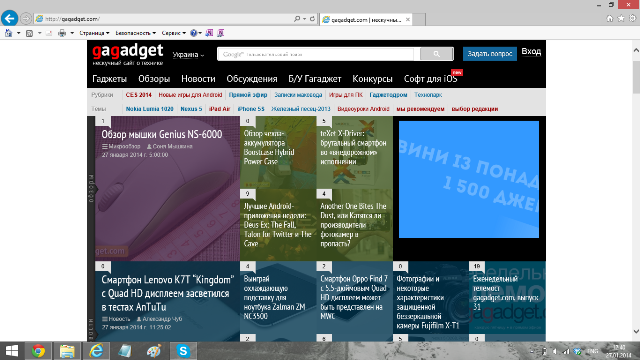Viewport: 640px width, 360px height.
Task: Open the Софт для iOS navigation item
Action: 430,79
